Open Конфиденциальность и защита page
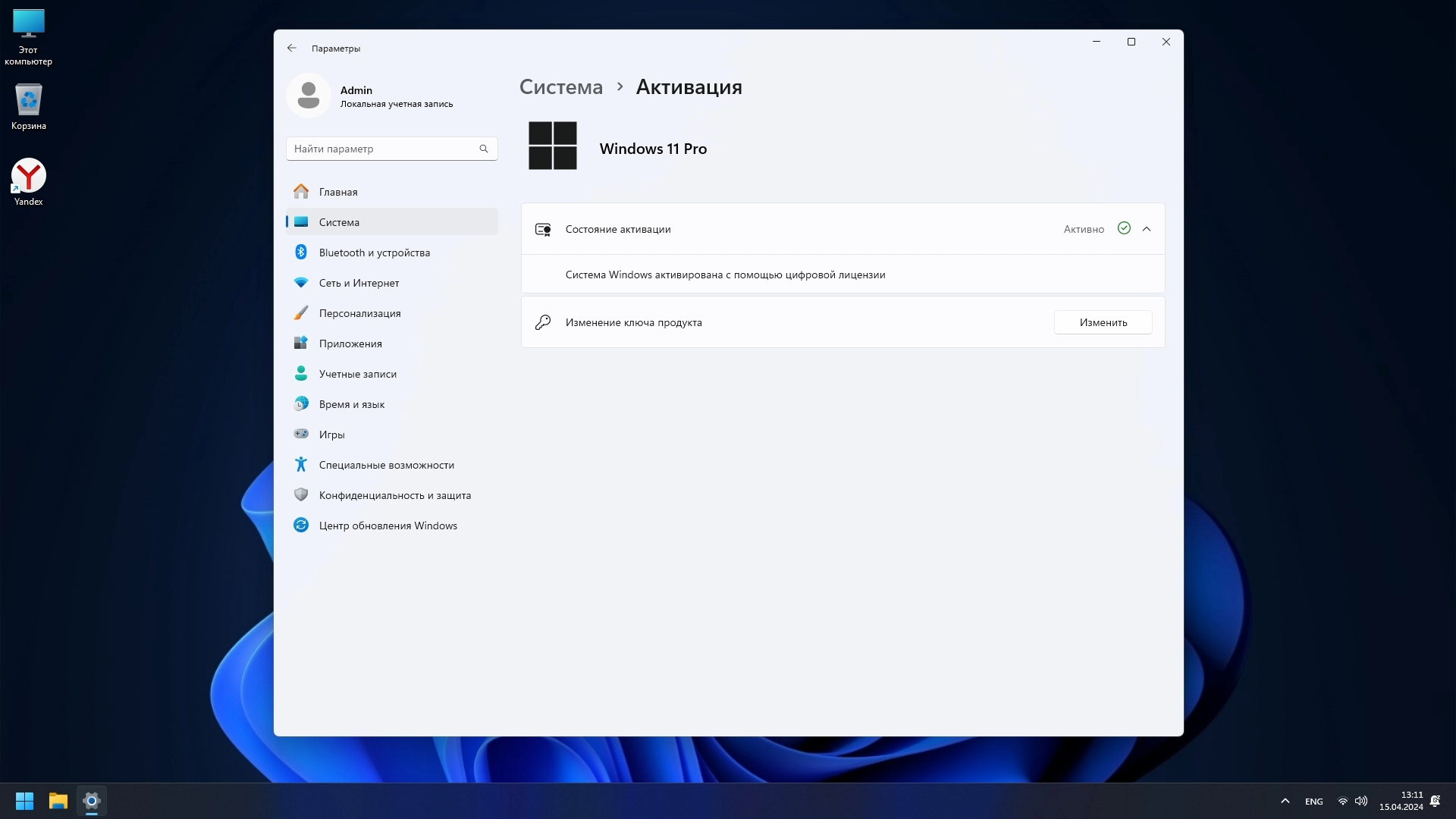 (x=394, y=495)
